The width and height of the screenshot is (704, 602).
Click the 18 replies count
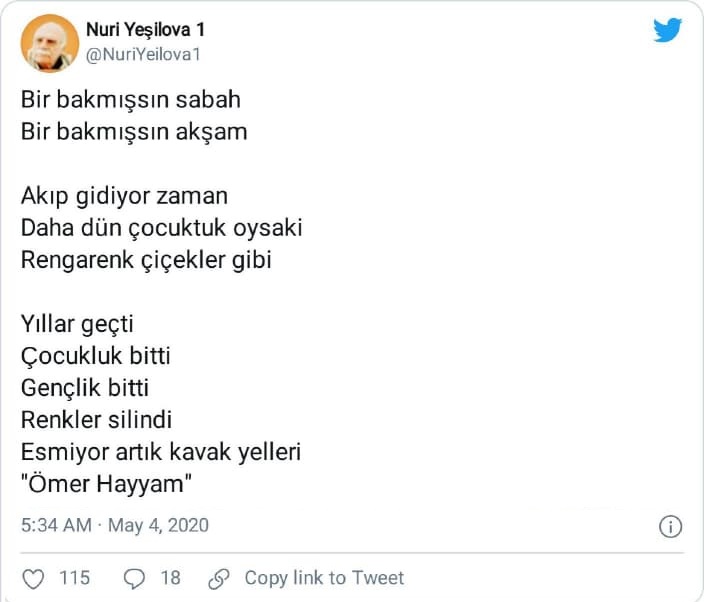170,578
